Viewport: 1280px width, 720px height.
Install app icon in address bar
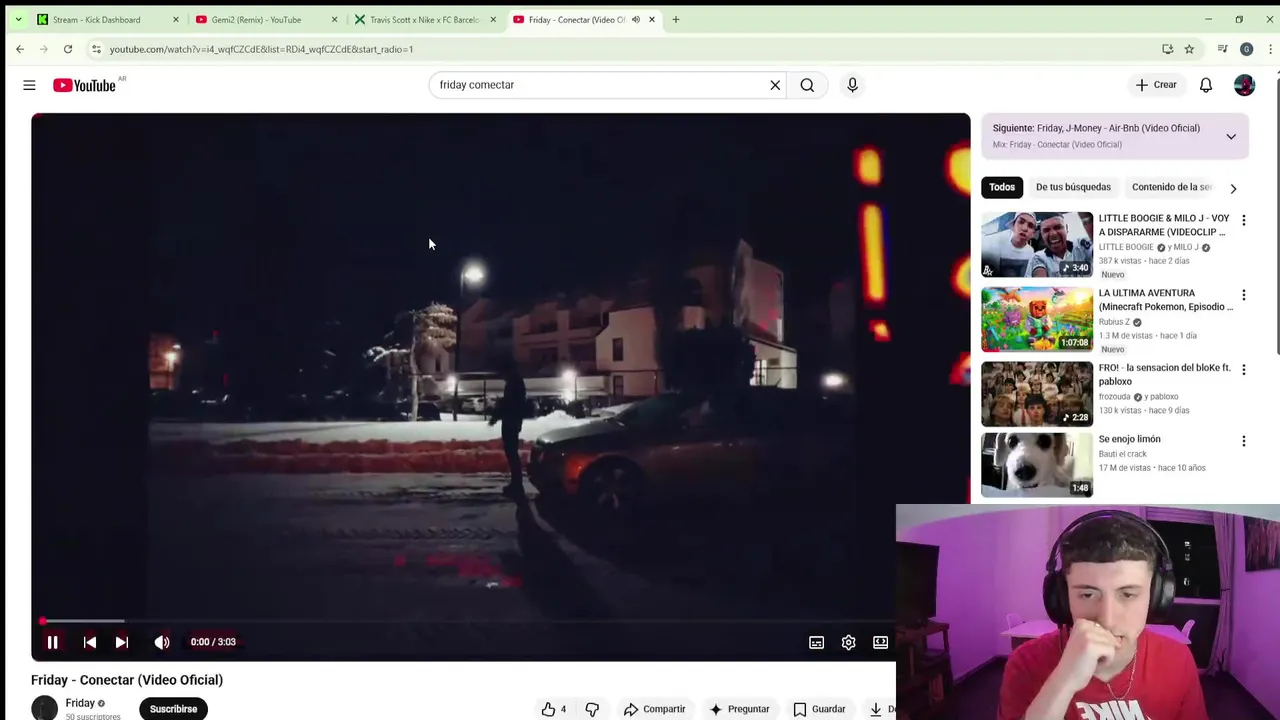1167,49
